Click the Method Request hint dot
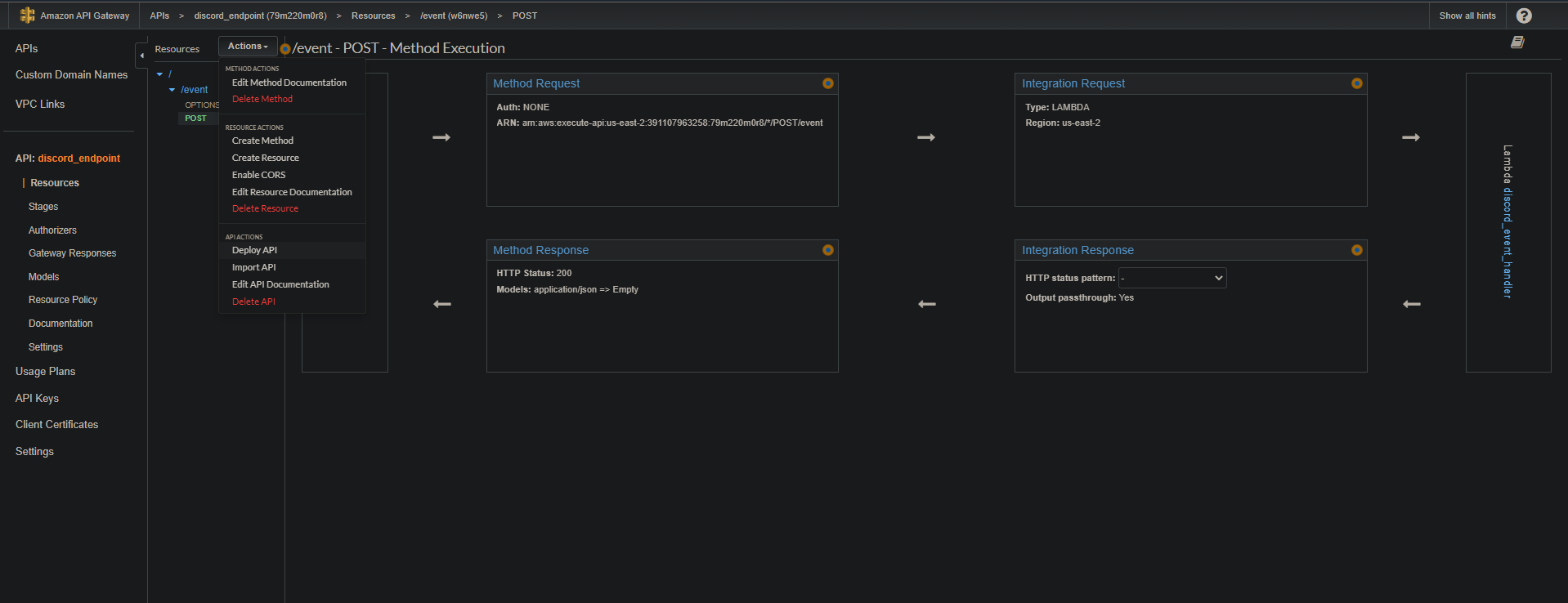 [x=828, y=83]
